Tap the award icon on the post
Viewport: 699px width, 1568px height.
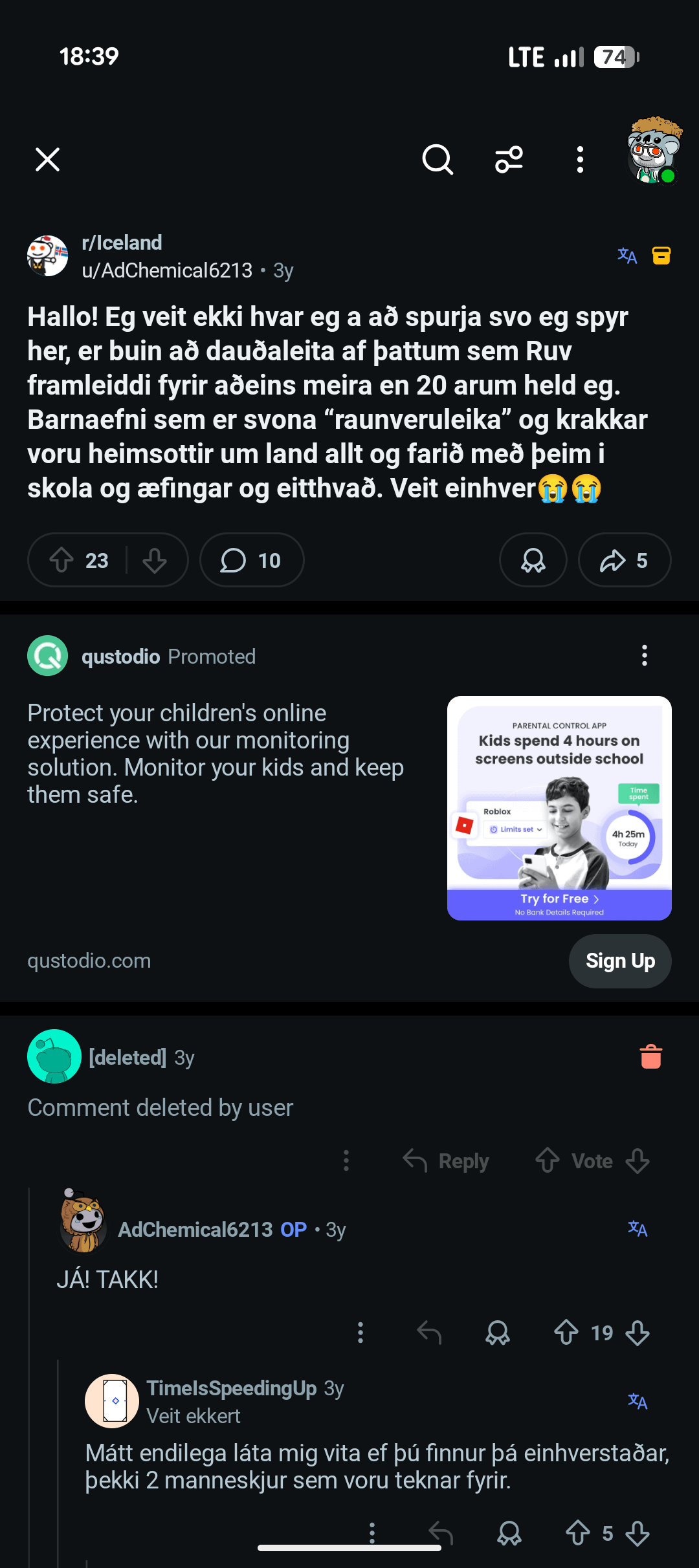pos(533,560)
